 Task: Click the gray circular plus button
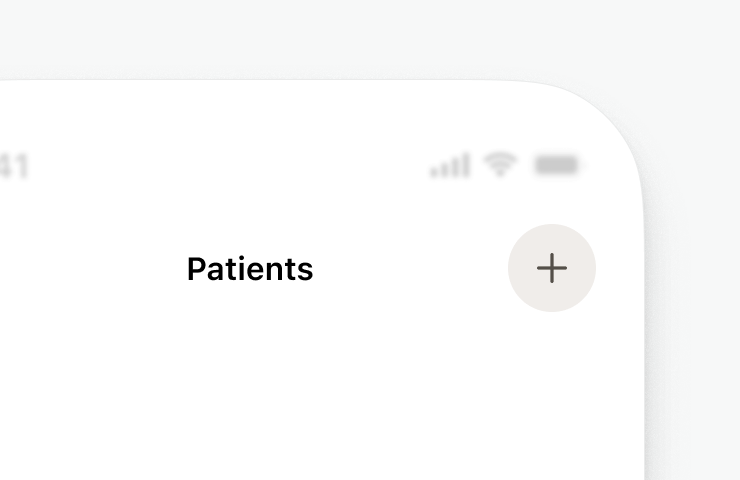click(x=552, y=268)
